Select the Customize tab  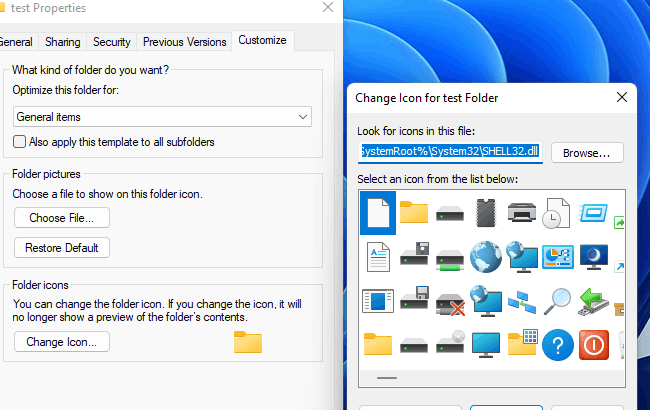pyautogui.click(x=262, y=40)
